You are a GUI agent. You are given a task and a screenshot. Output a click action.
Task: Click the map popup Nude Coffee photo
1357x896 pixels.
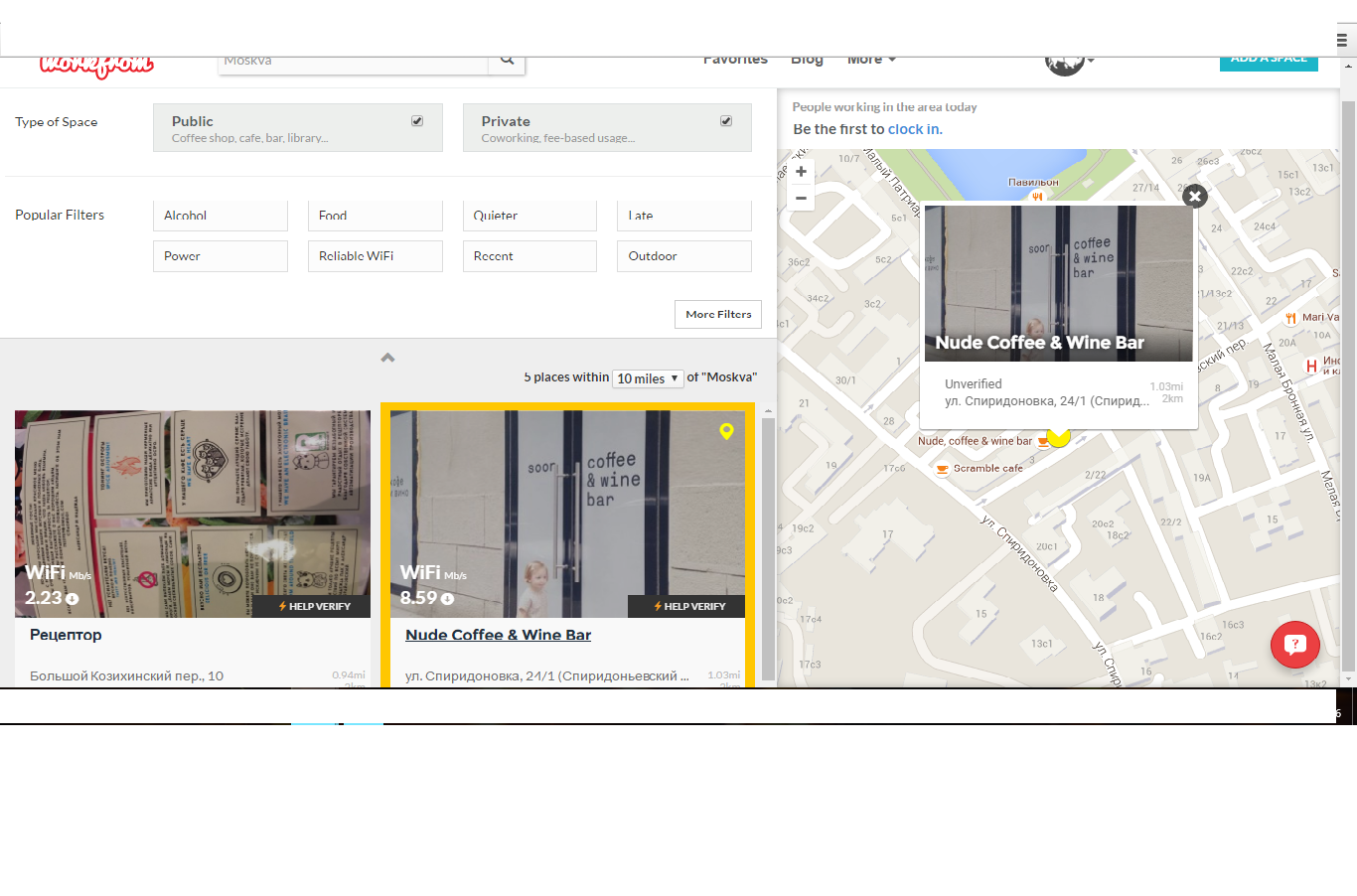[1058, 283]
